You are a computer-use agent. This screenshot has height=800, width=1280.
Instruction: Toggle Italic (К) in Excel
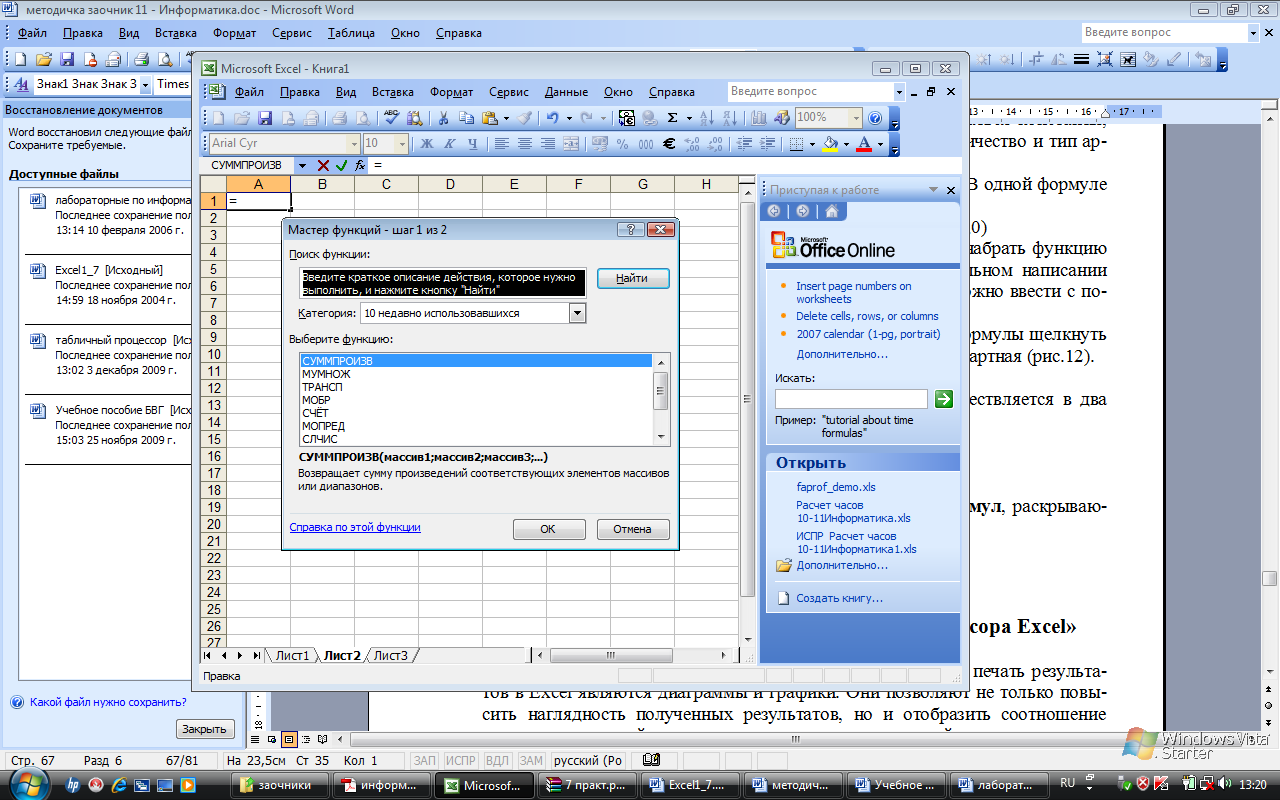[x=449, y=143]
